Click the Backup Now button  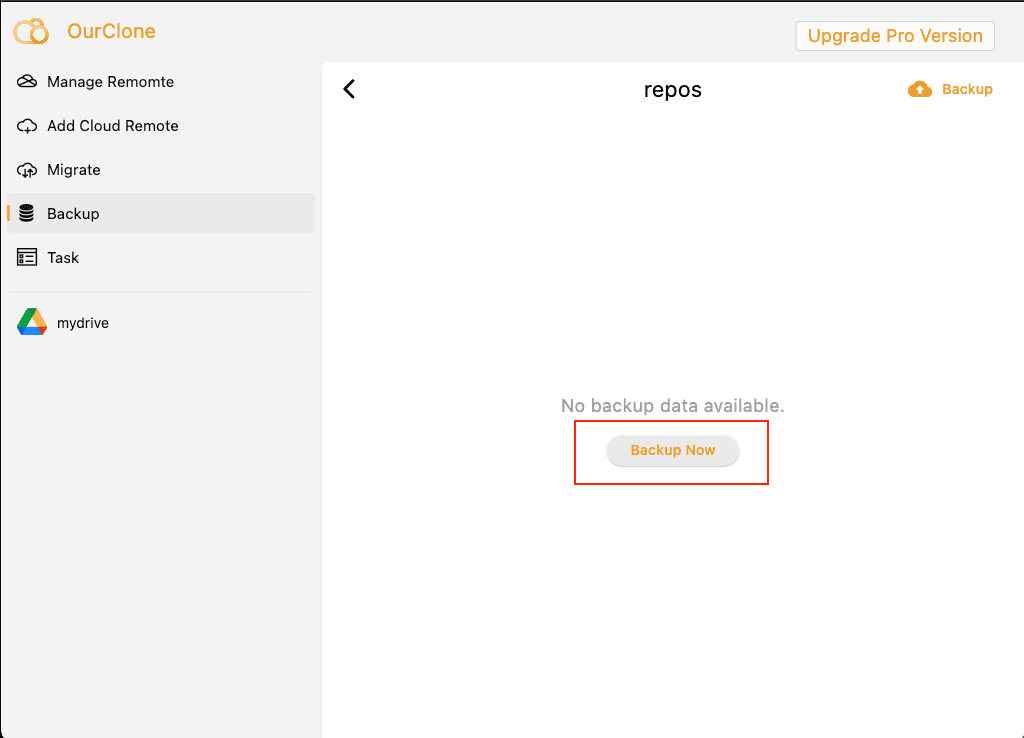tap(673, 451)
